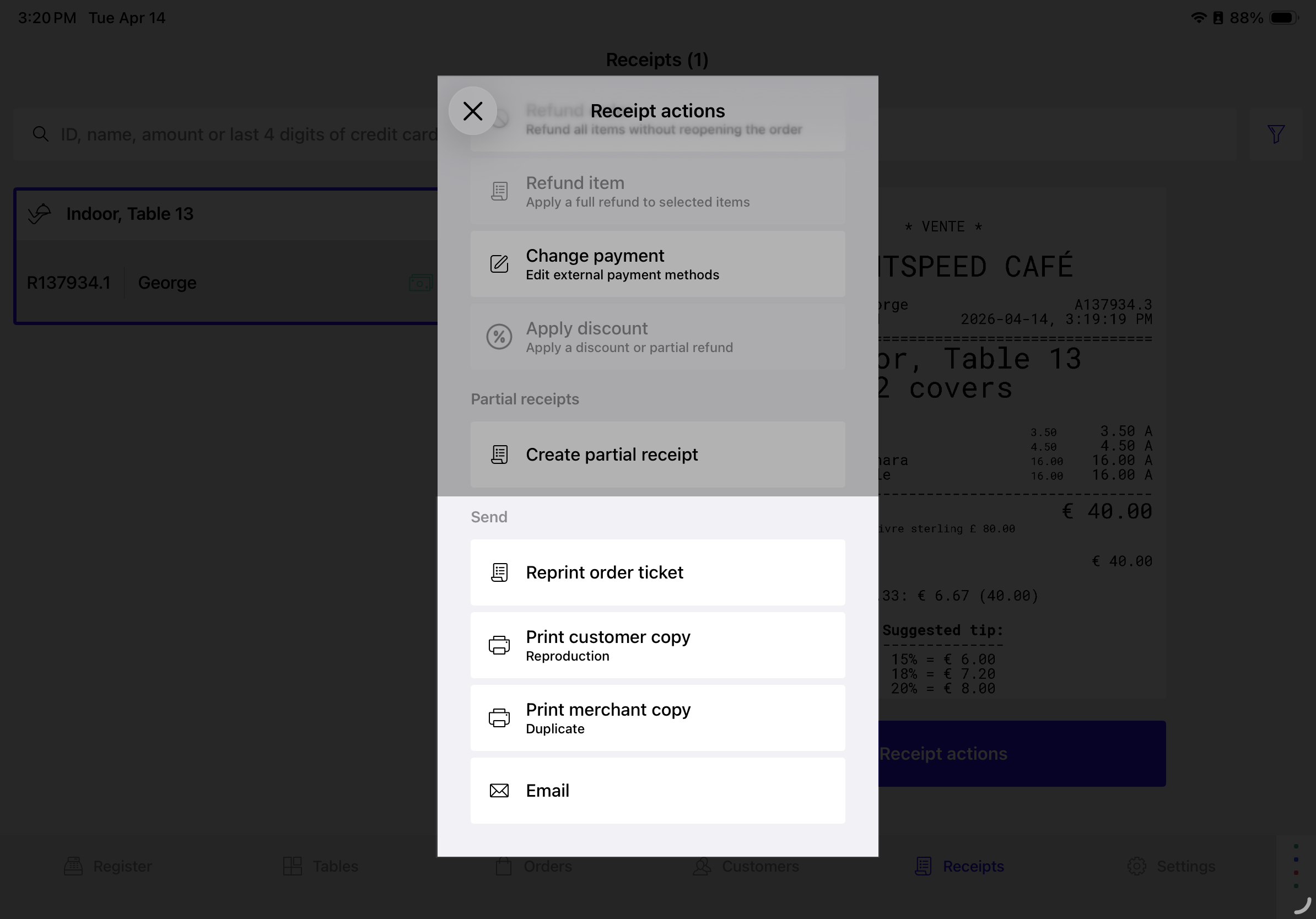Open Settings gear icon at bottom right
1316x919 pixels.
tap(1136, 866)
